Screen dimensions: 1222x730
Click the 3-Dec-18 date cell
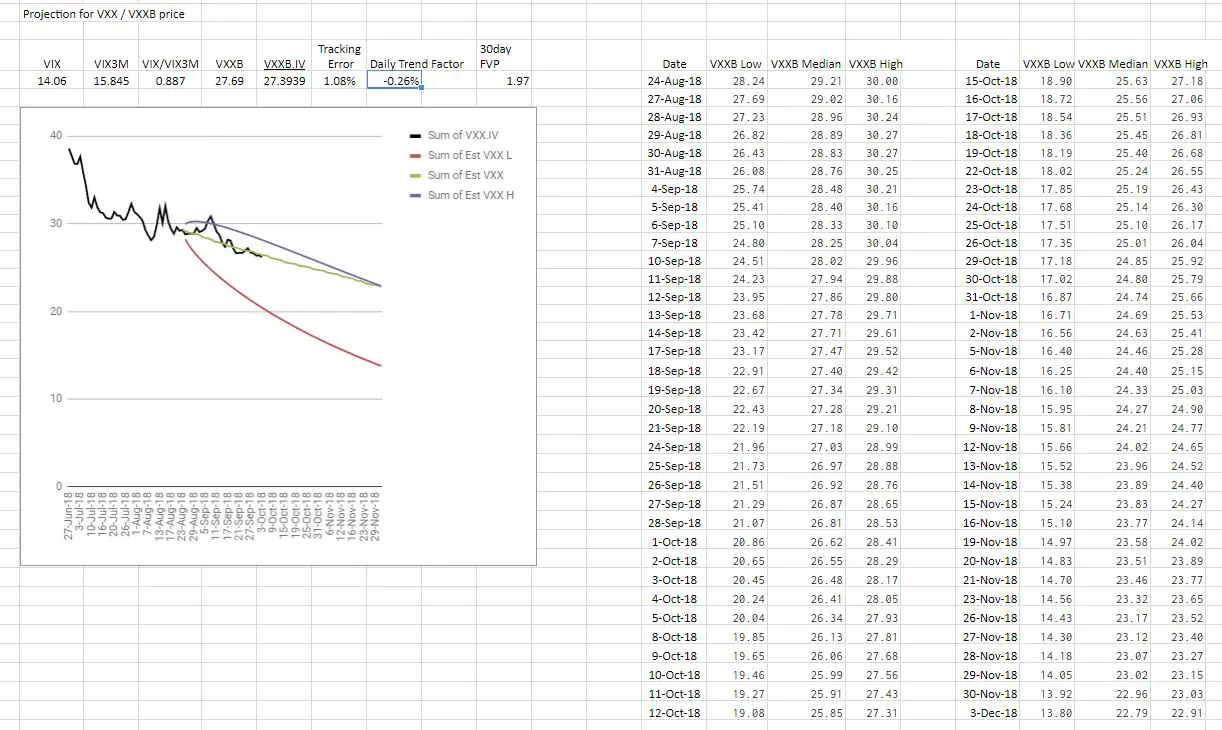994,713
